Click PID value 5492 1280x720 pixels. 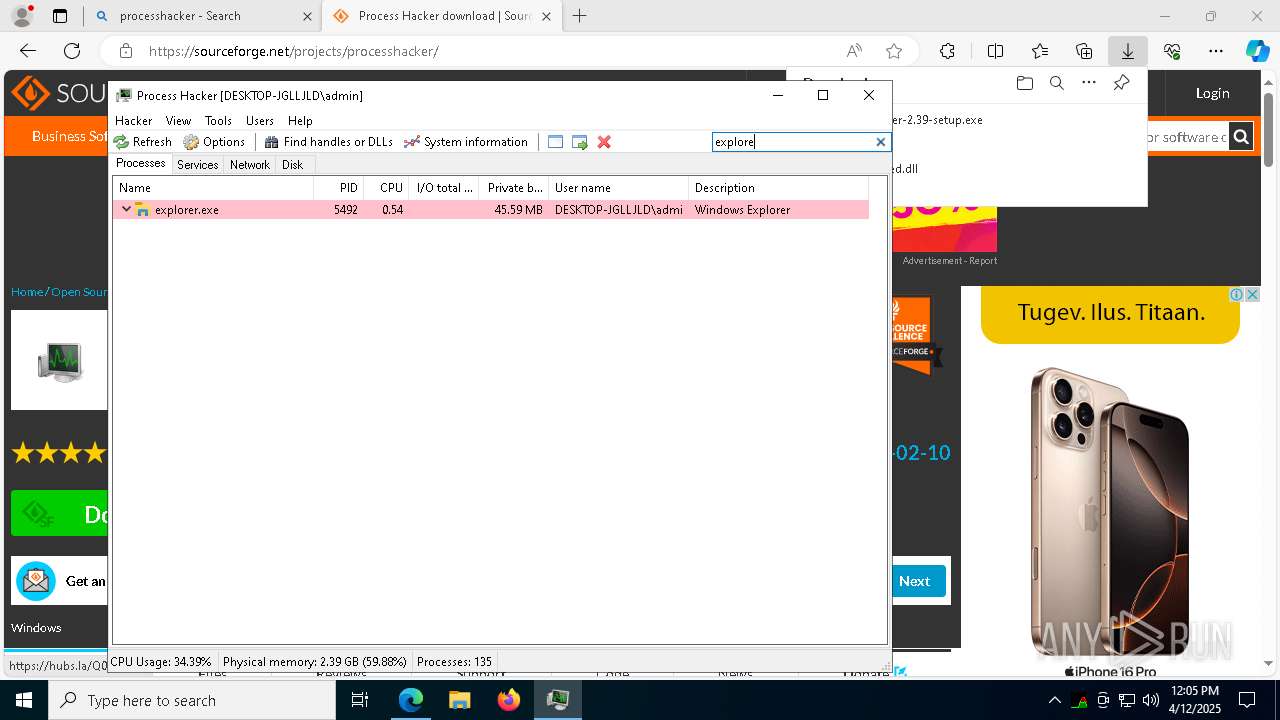coord(346,210)
